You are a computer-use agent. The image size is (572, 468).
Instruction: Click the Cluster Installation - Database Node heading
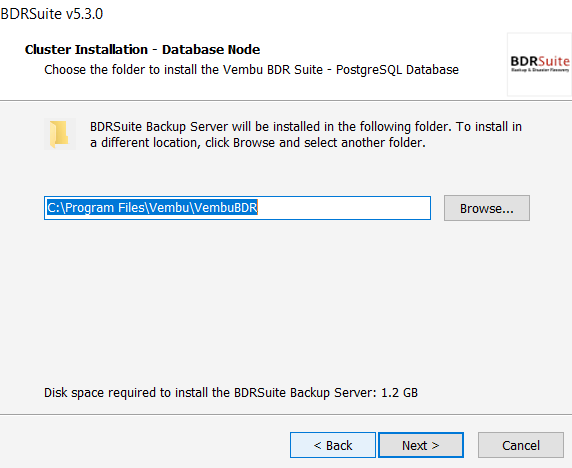click(142, 49)
